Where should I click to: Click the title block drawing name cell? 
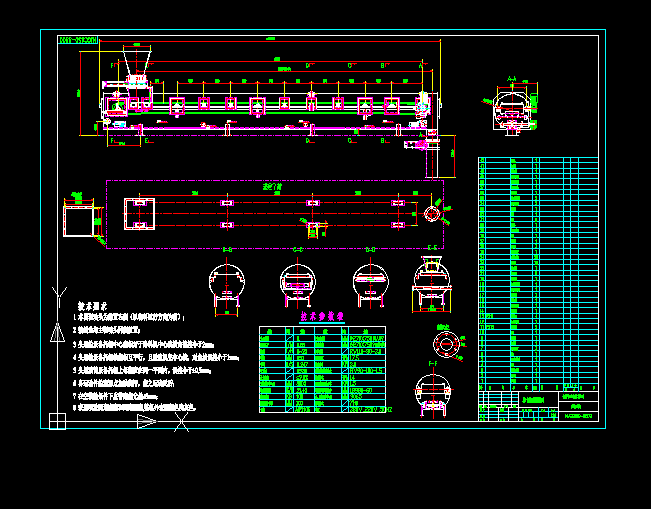(538, 400)
